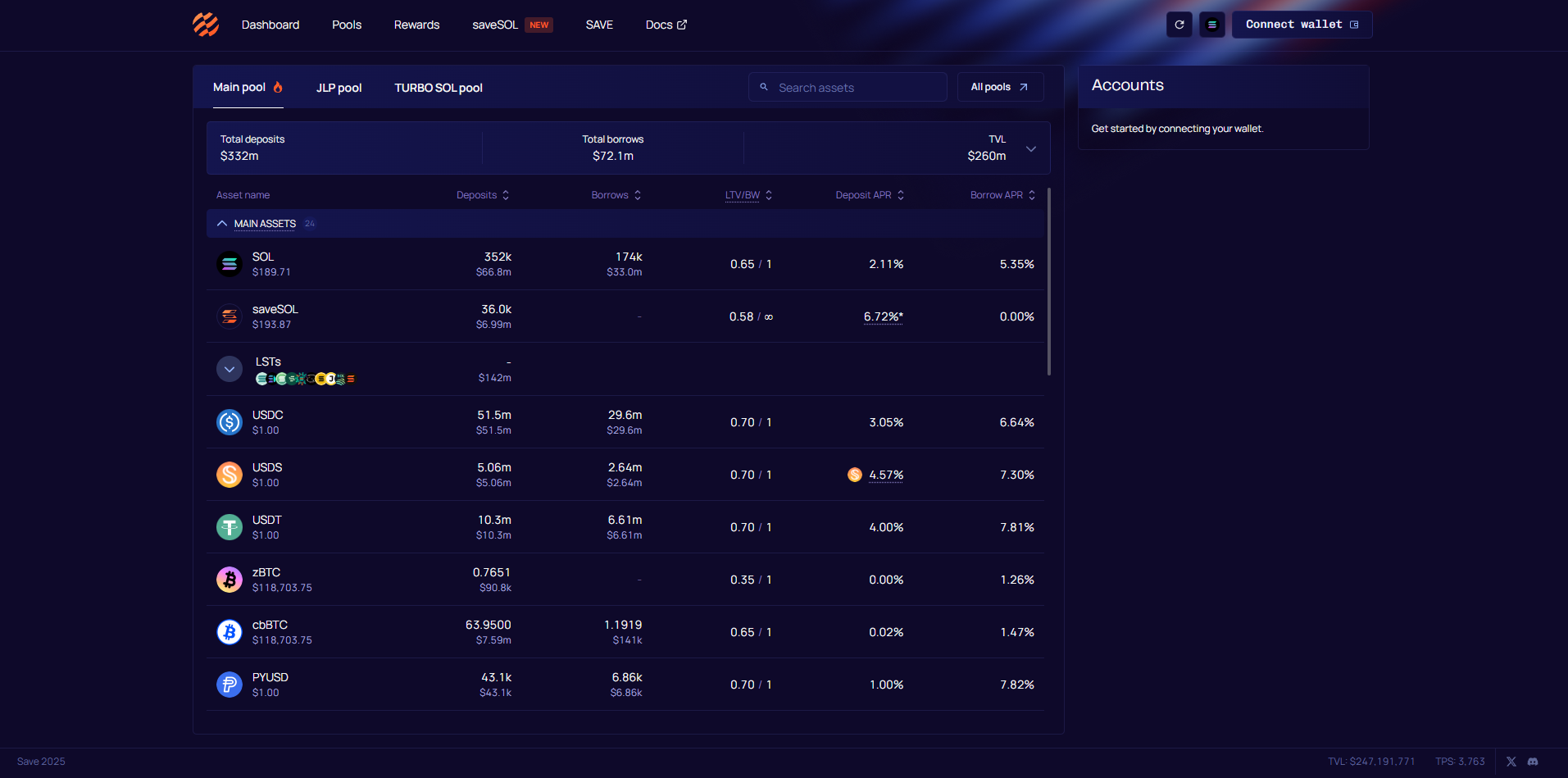The image size is (1568, 778).
Task: Click the asset table vertical scrollbar
Action: point(1049,282)
